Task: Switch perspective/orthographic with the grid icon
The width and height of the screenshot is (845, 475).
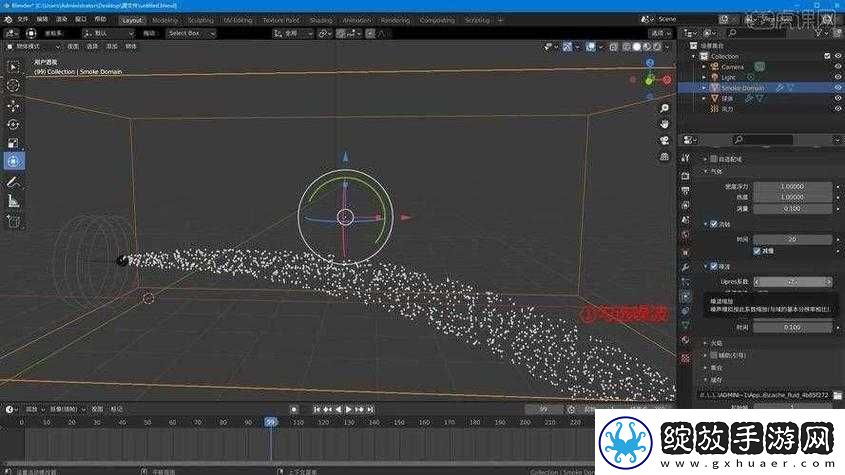Action: 664,156
